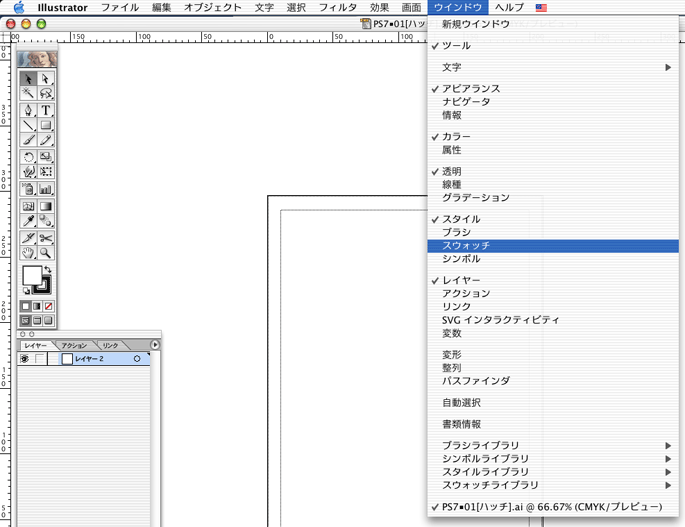Open the ファイル menu
Image resolution: width=685 pixels, height=527 pixels.
click(x=120, y=7)
